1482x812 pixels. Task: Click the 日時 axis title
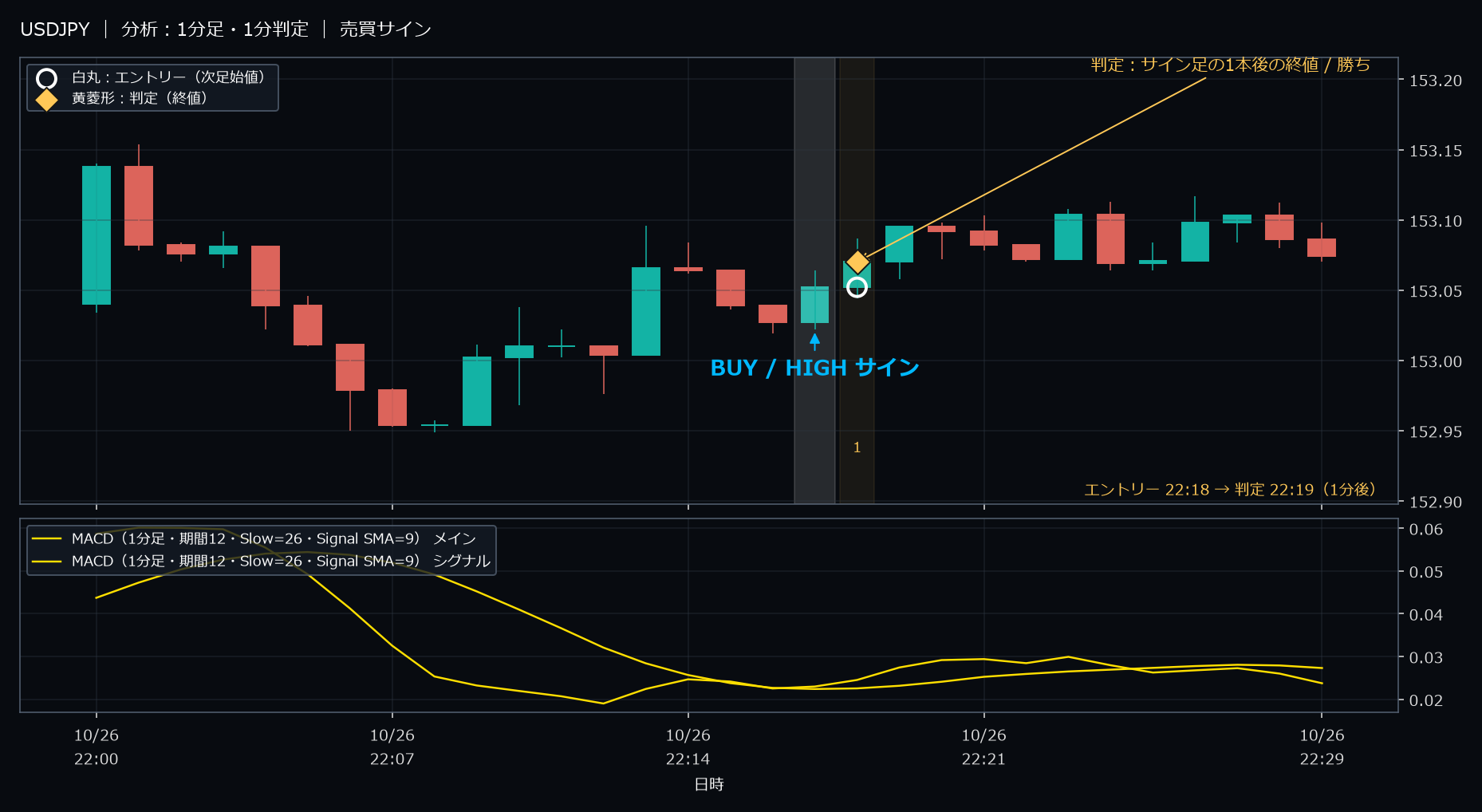pos(709,785)
